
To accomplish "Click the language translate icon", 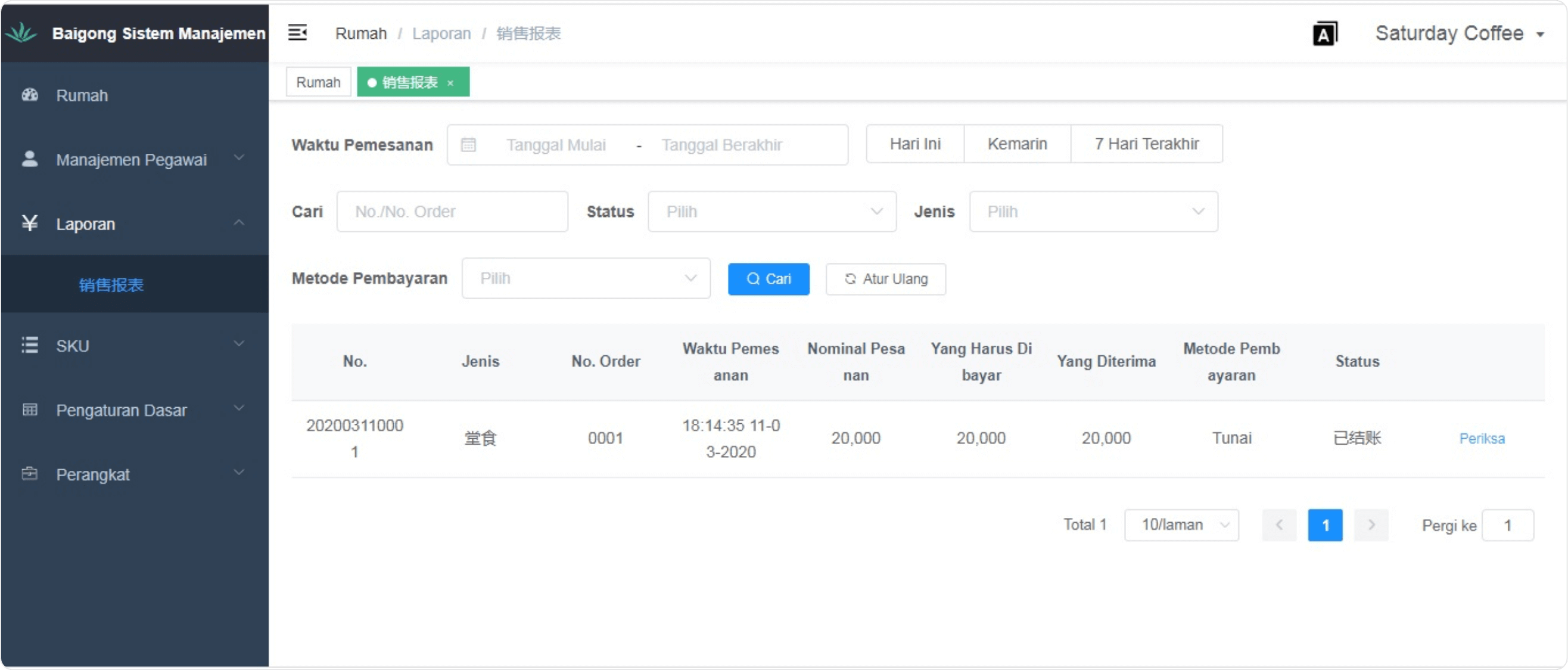I will click(1324, 33).
